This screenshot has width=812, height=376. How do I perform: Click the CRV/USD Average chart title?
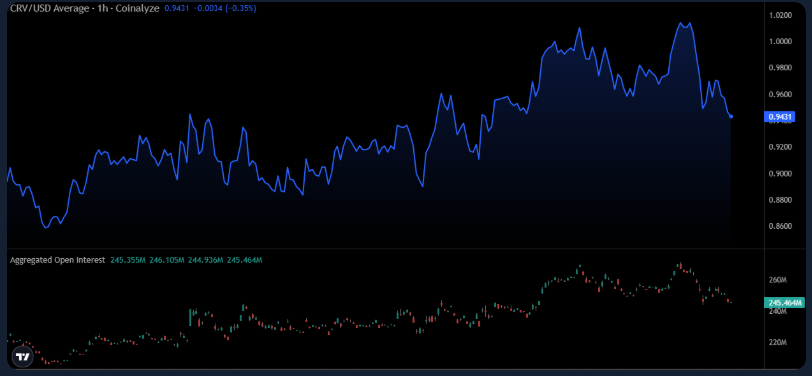pos(85,9)
